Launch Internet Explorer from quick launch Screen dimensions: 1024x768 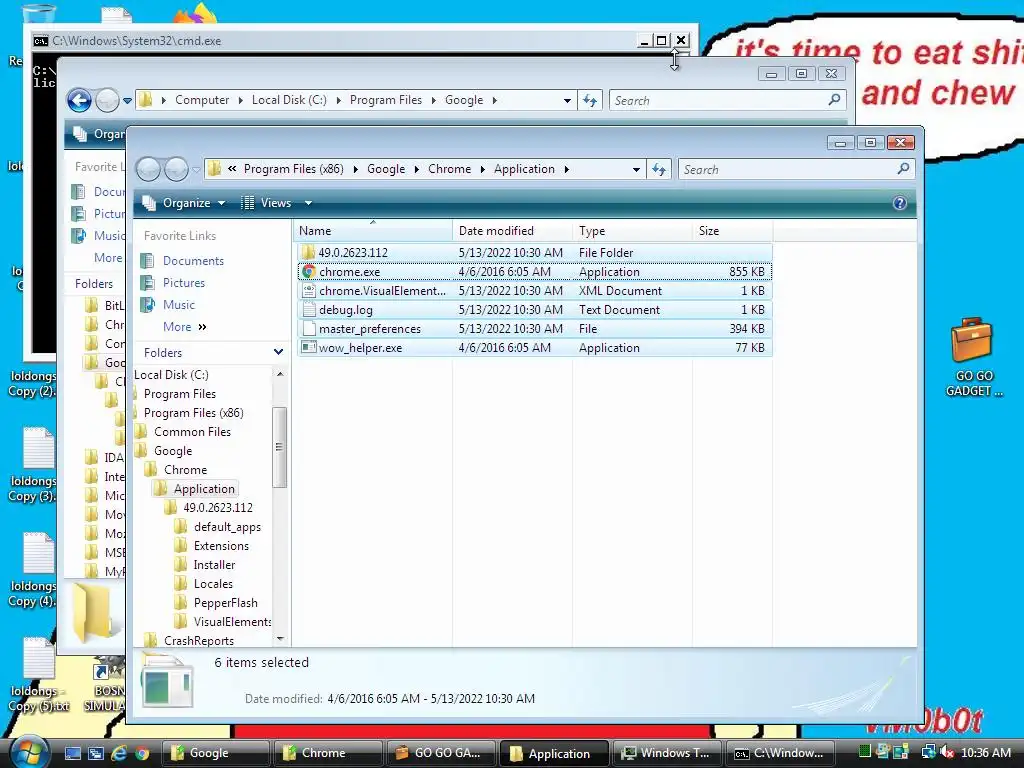click(x=119, y=753)
